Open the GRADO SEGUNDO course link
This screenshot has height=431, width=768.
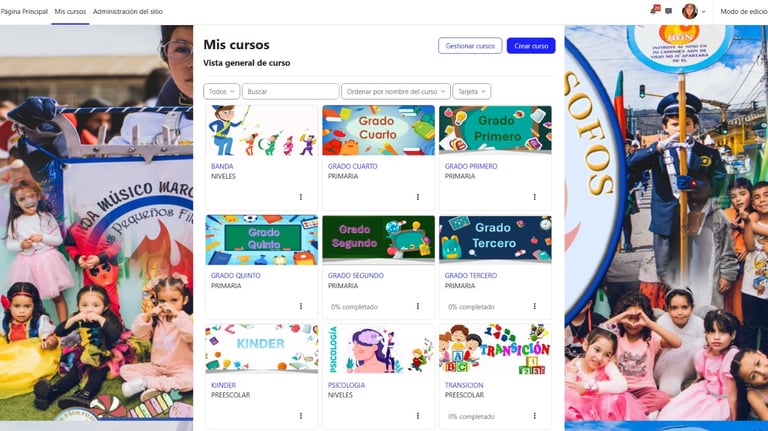click(x=356, y=276)
